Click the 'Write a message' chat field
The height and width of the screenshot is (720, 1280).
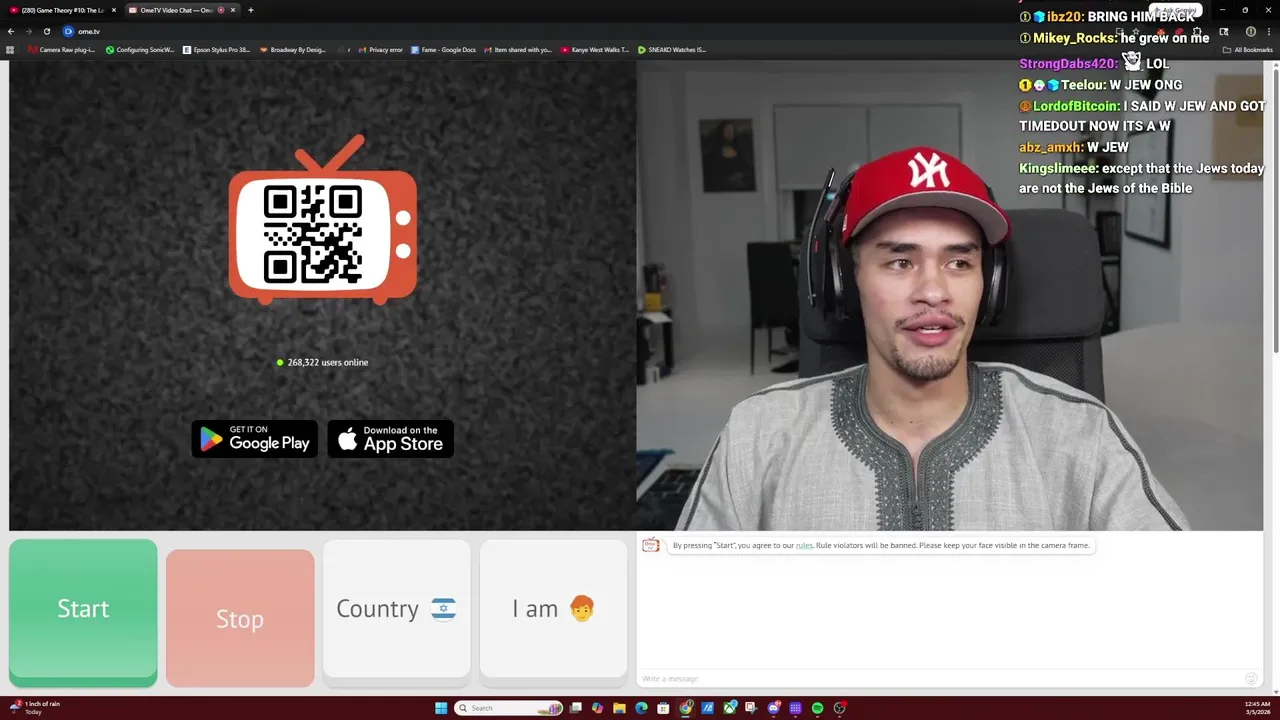(x=940, y=679)
